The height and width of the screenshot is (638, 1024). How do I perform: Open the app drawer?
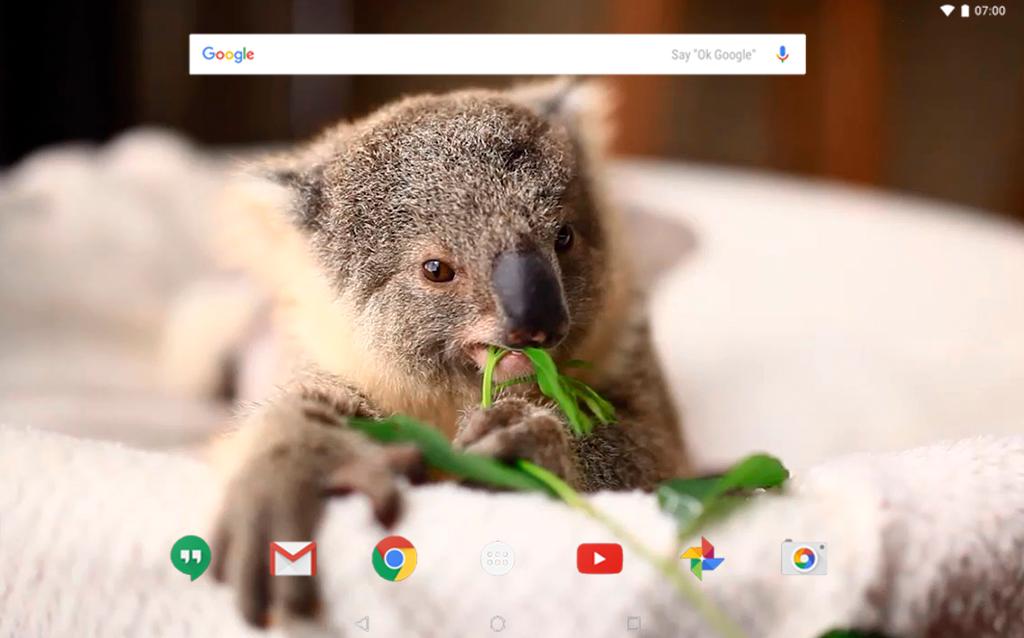point(497,559)
